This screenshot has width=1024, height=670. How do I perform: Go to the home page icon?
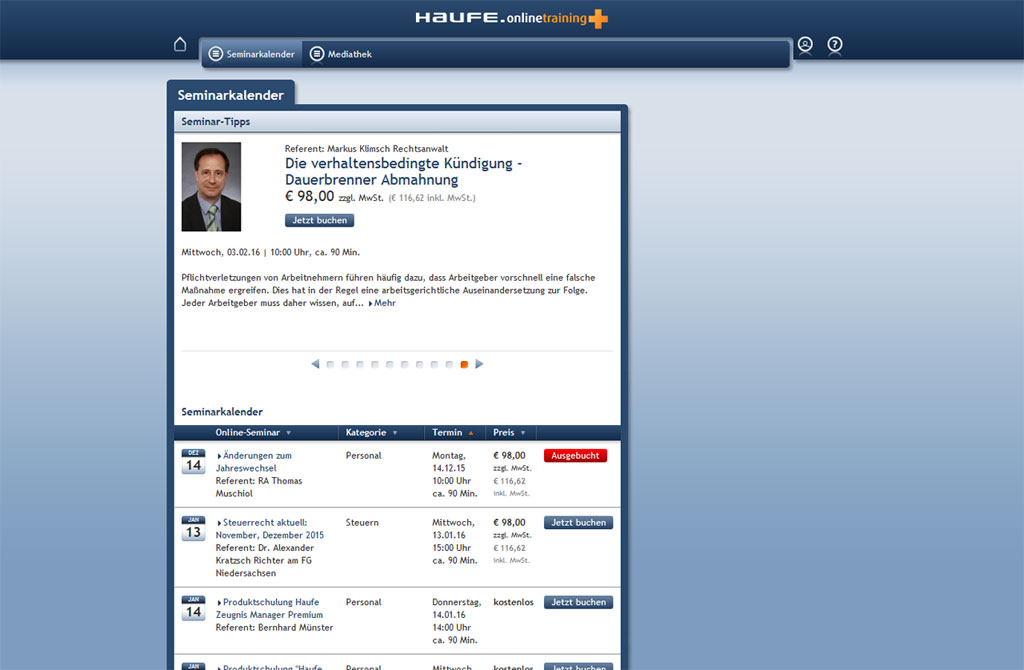click(180, 44)
